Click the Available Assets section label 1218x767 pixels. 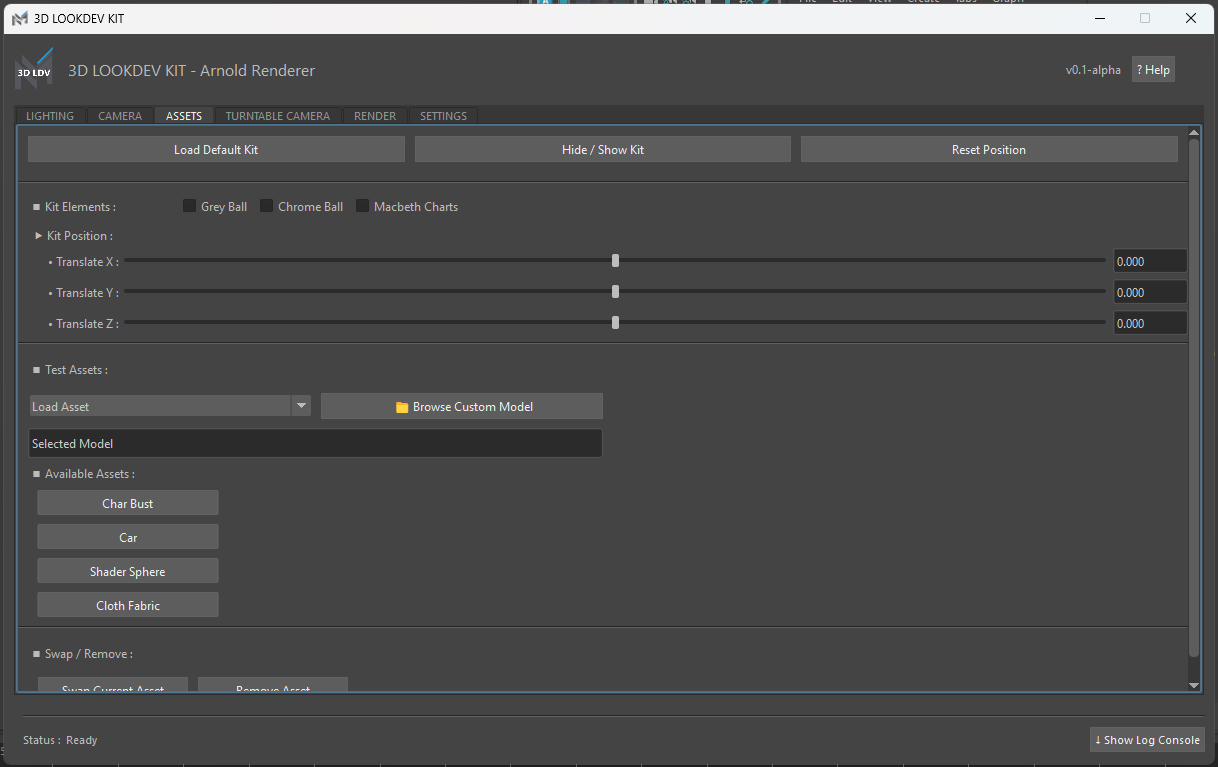90,474
